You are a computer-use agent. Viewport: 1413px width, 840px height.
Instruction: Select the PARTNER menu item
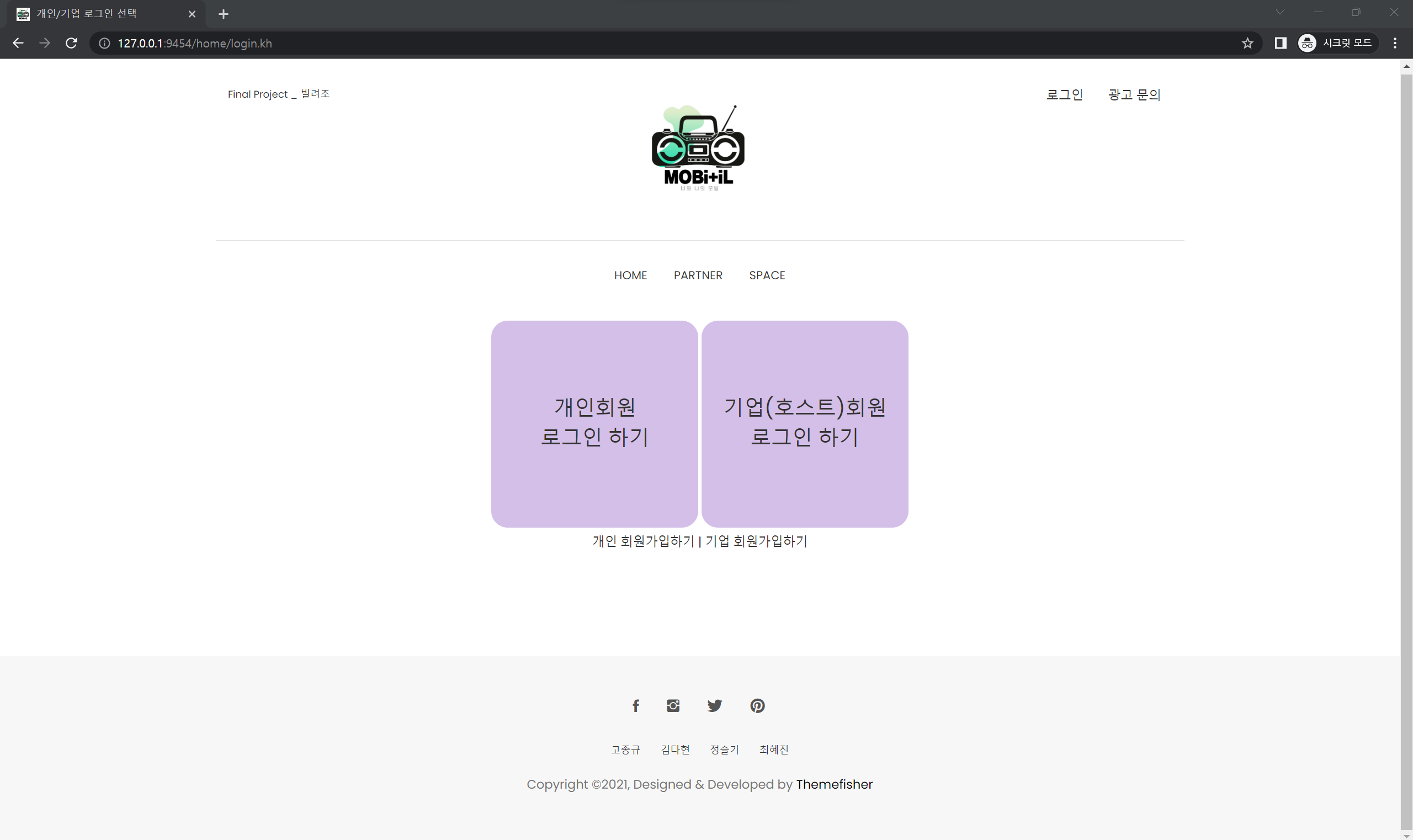tap(698, 275)
